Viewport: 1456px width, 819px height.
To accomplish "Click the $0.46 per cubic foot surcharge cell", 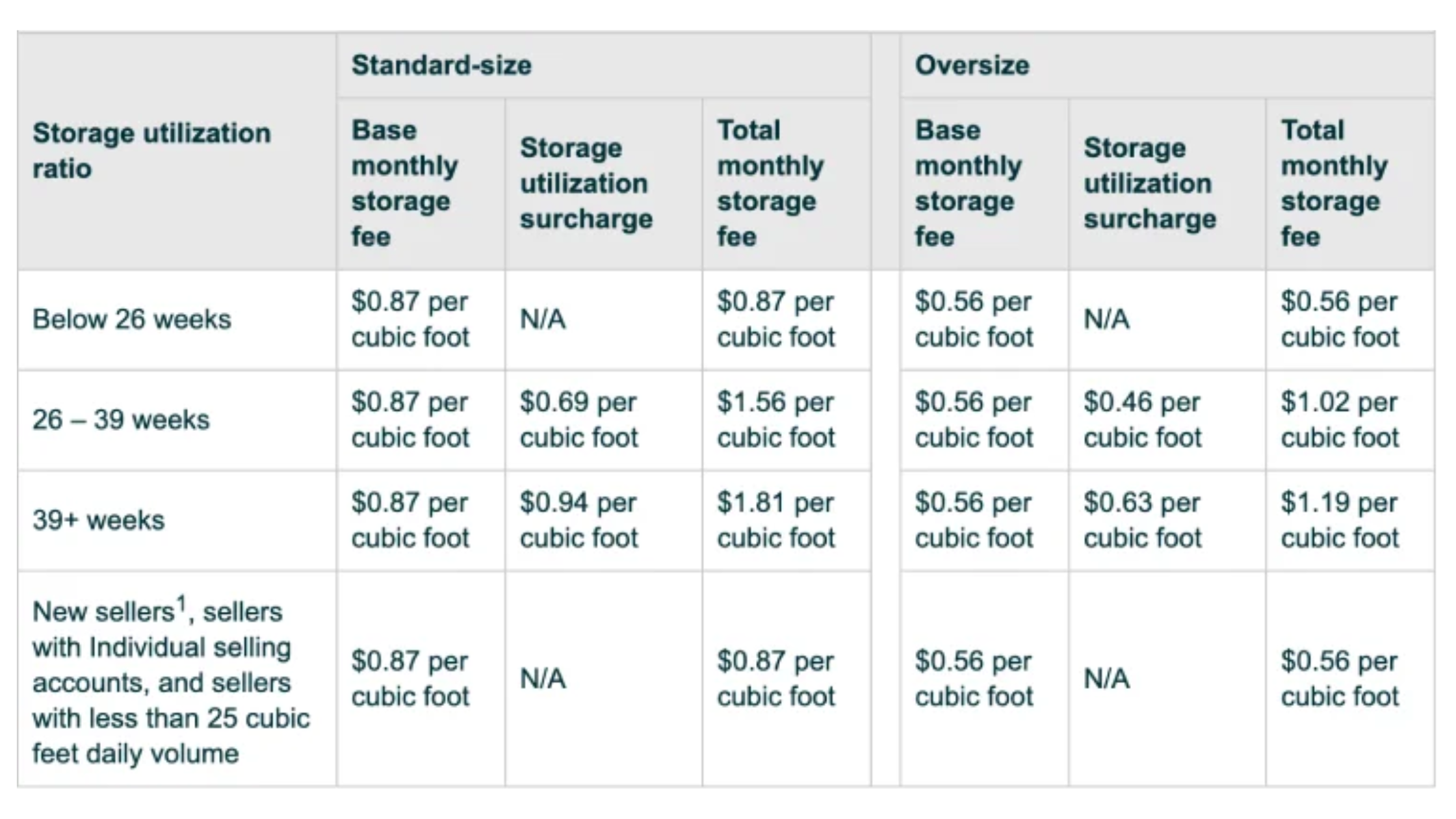I will [x=1143, y=420].
